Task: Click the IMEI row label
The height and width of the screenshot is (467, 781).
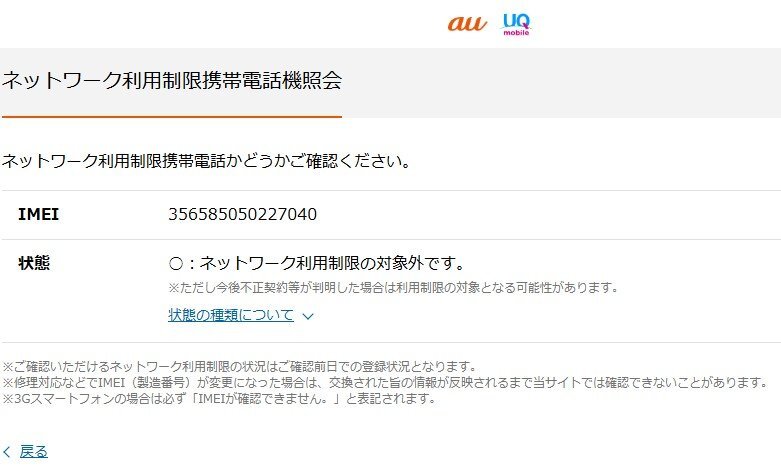Action: [x=38, y=214]
